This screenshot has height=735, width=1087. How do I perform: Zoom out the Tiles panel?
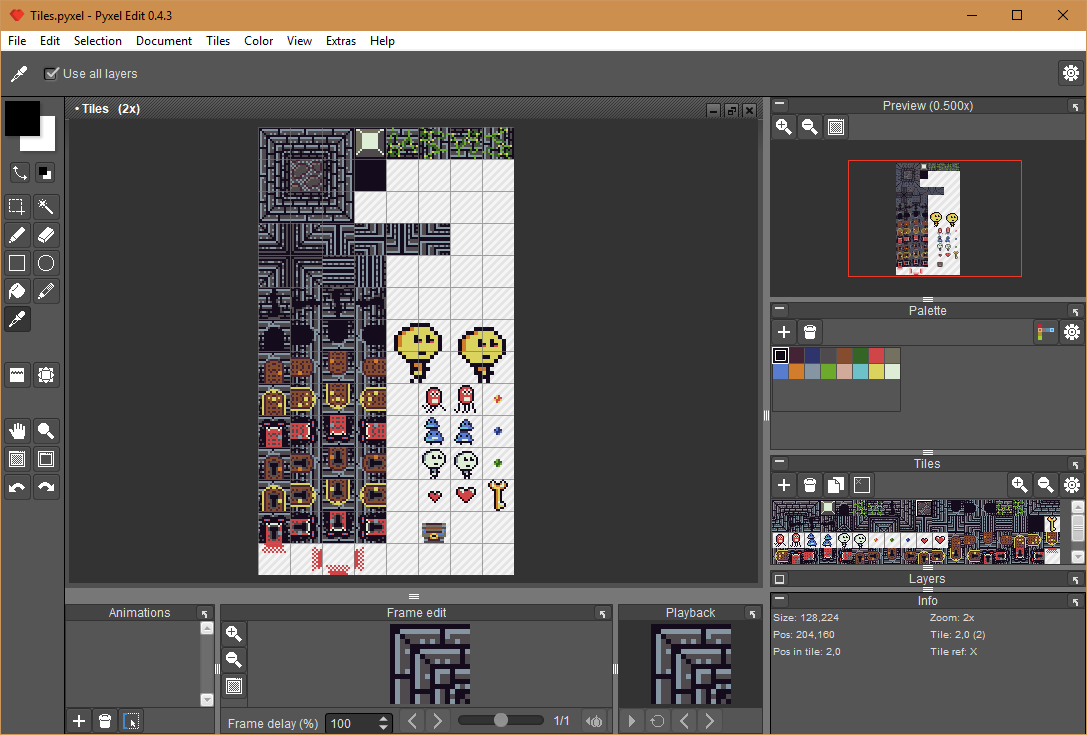[x=1045, y=485]
